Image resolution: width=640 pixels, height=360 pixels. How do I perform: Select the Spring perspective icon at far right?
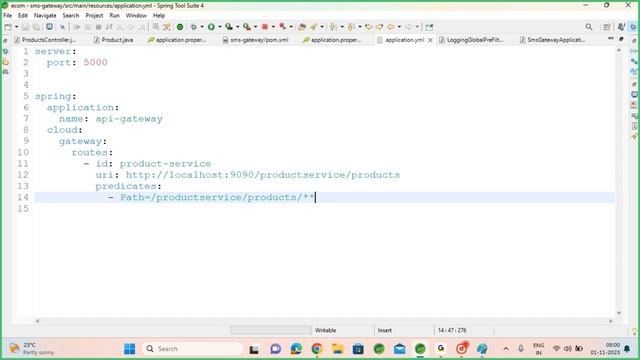[633, 27]
